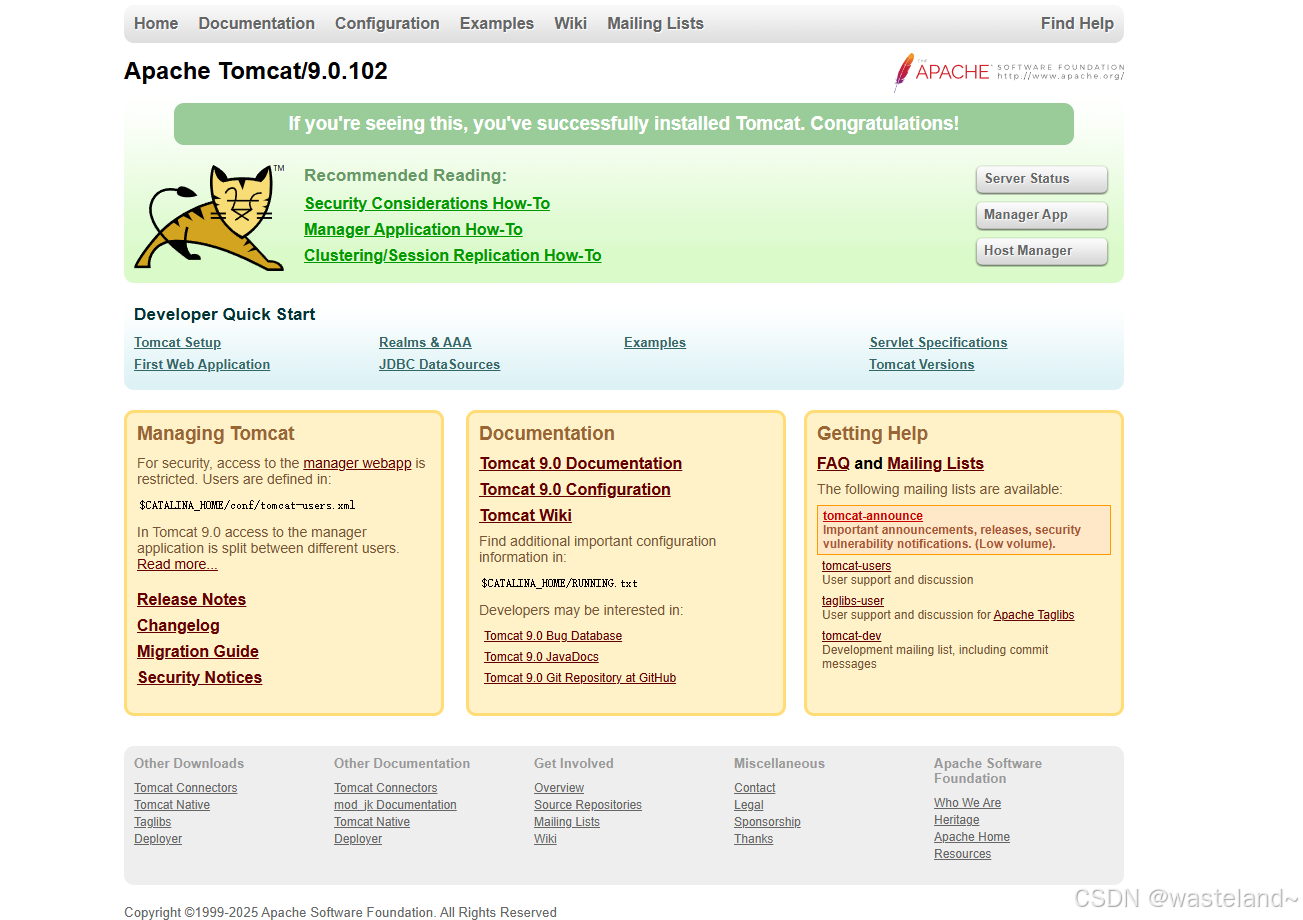Click the $CATALINA_HOME/conf/tomcat-users.xml path text

[x=247, y=505]
